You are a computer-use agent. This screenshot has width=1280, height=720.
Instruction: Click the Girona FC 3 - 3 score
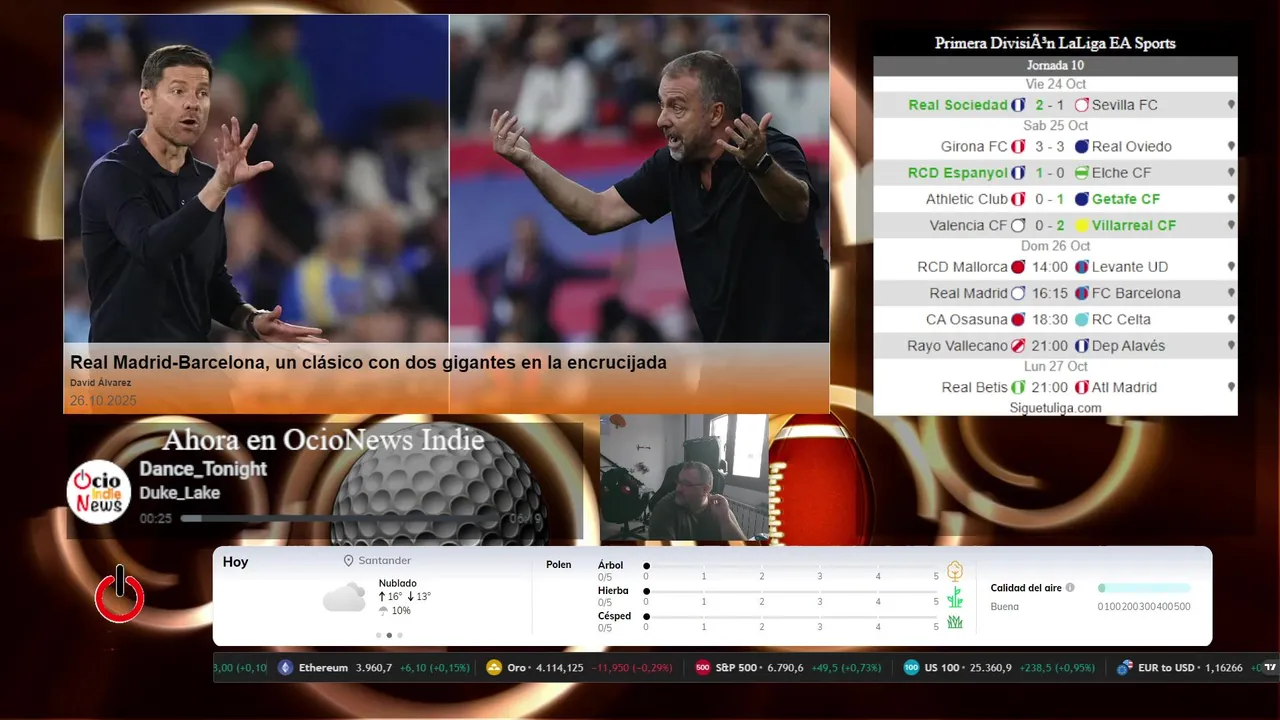tap(1050, 146)
